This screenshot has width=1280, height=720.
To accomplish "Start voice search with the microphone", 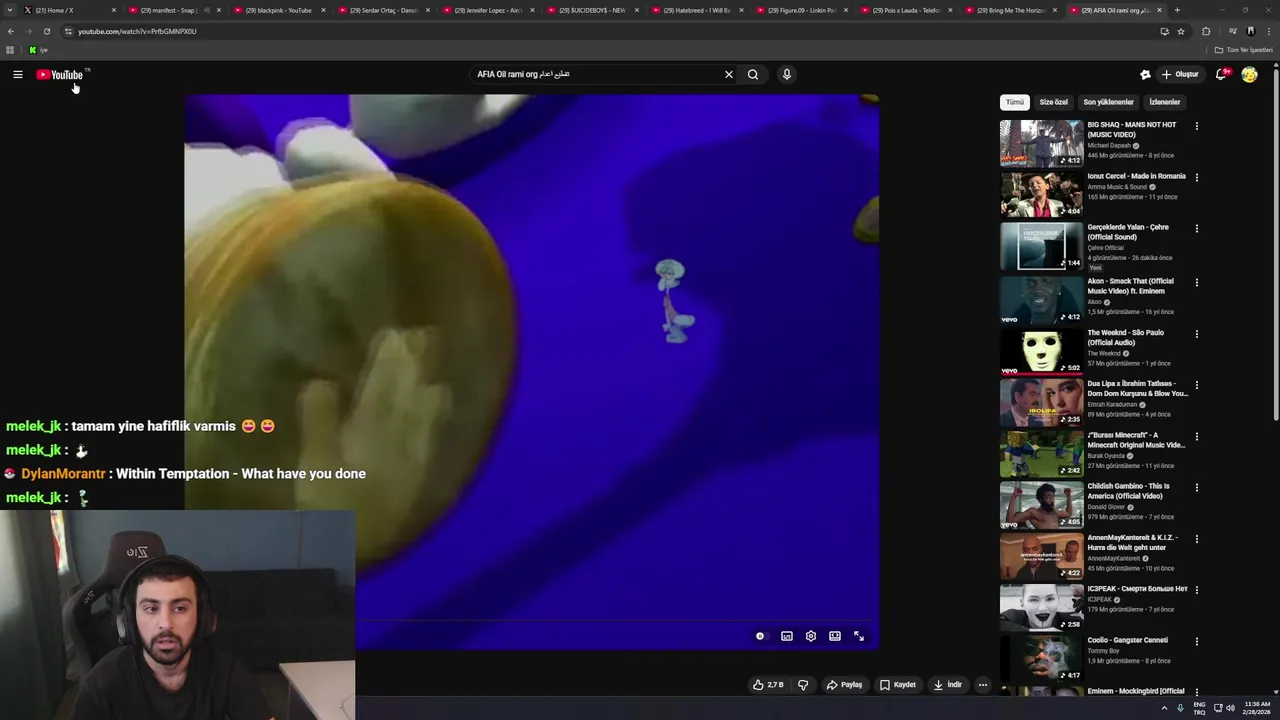I will click(x=787, y=74).
